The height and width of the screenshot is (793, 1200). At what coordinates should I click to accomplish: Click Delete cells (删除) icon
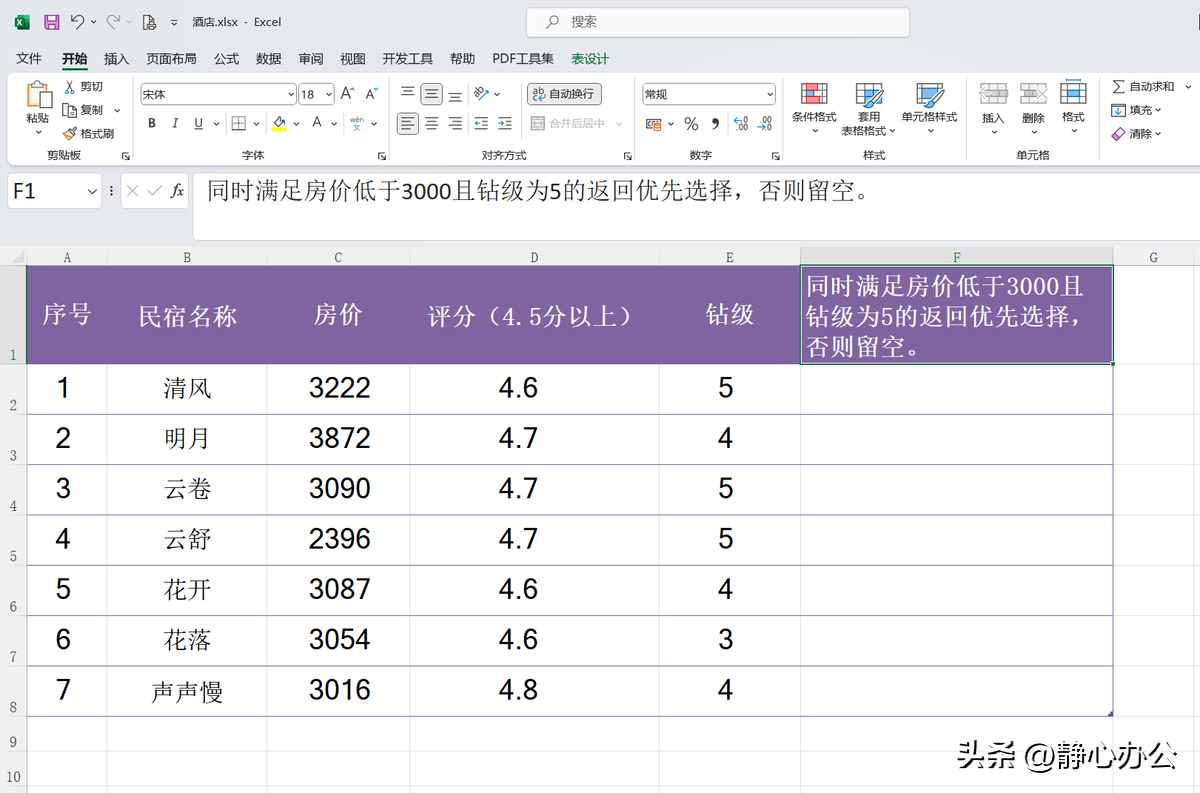[x=1033, y=94]
